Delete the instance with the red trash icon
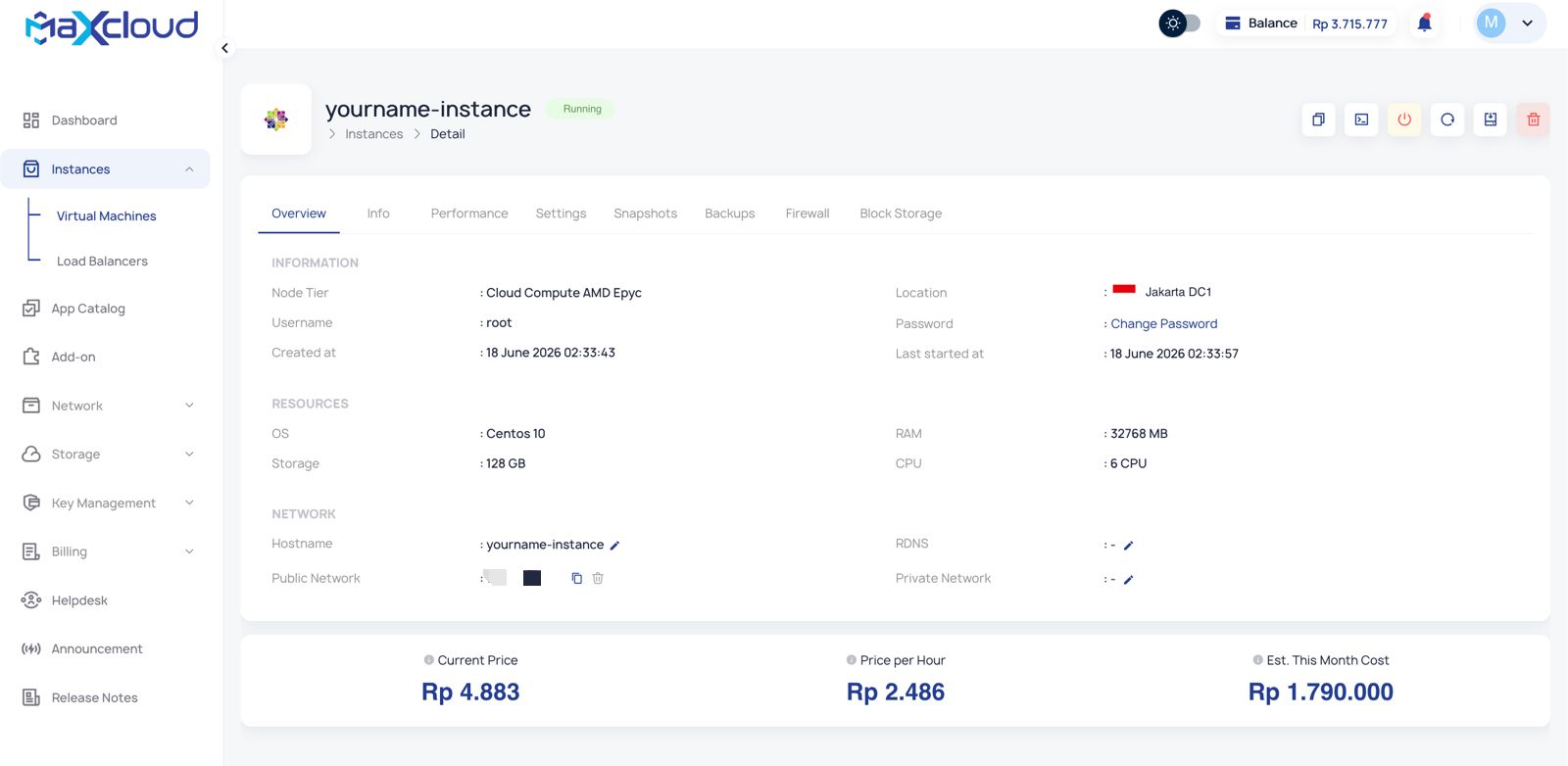The image size is (1568, 766). (1534, 120)
